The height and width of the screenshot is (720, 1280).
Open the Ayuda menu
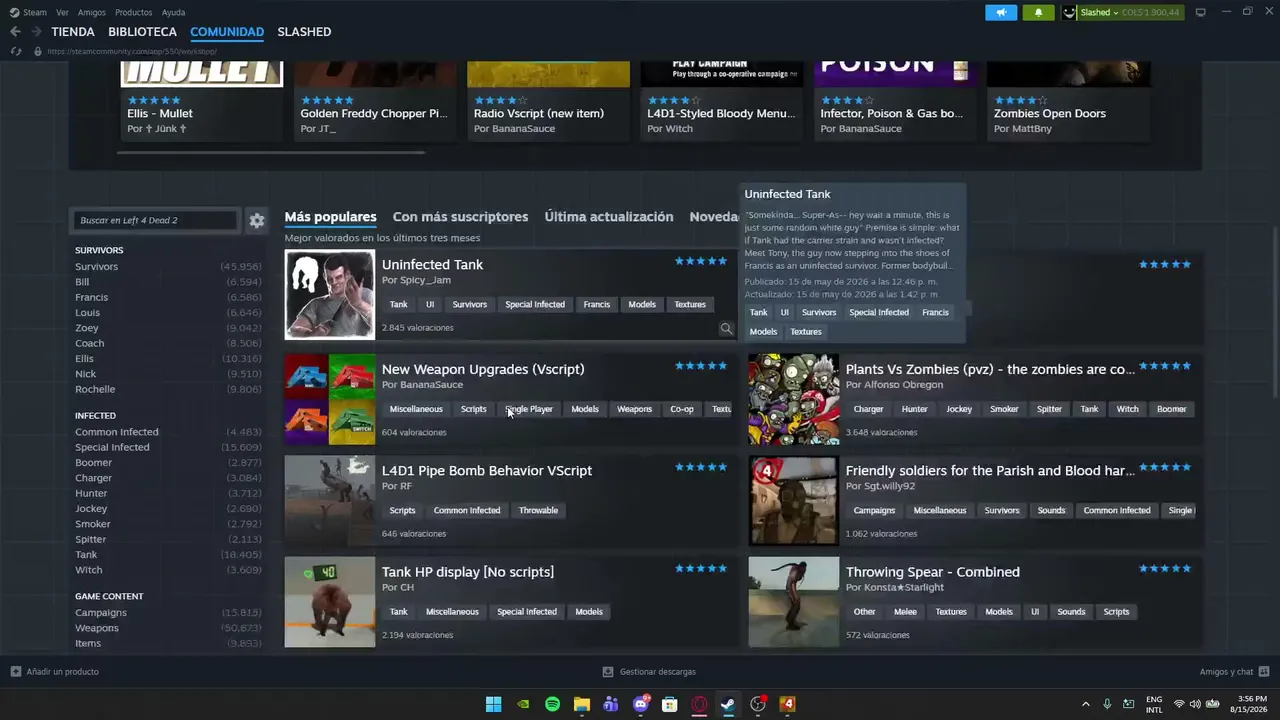(173, 12)
